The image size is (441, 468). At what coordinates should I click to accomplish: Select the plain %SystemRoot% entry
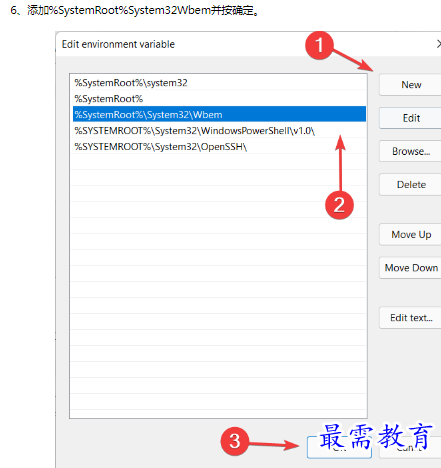pos(219,99)
